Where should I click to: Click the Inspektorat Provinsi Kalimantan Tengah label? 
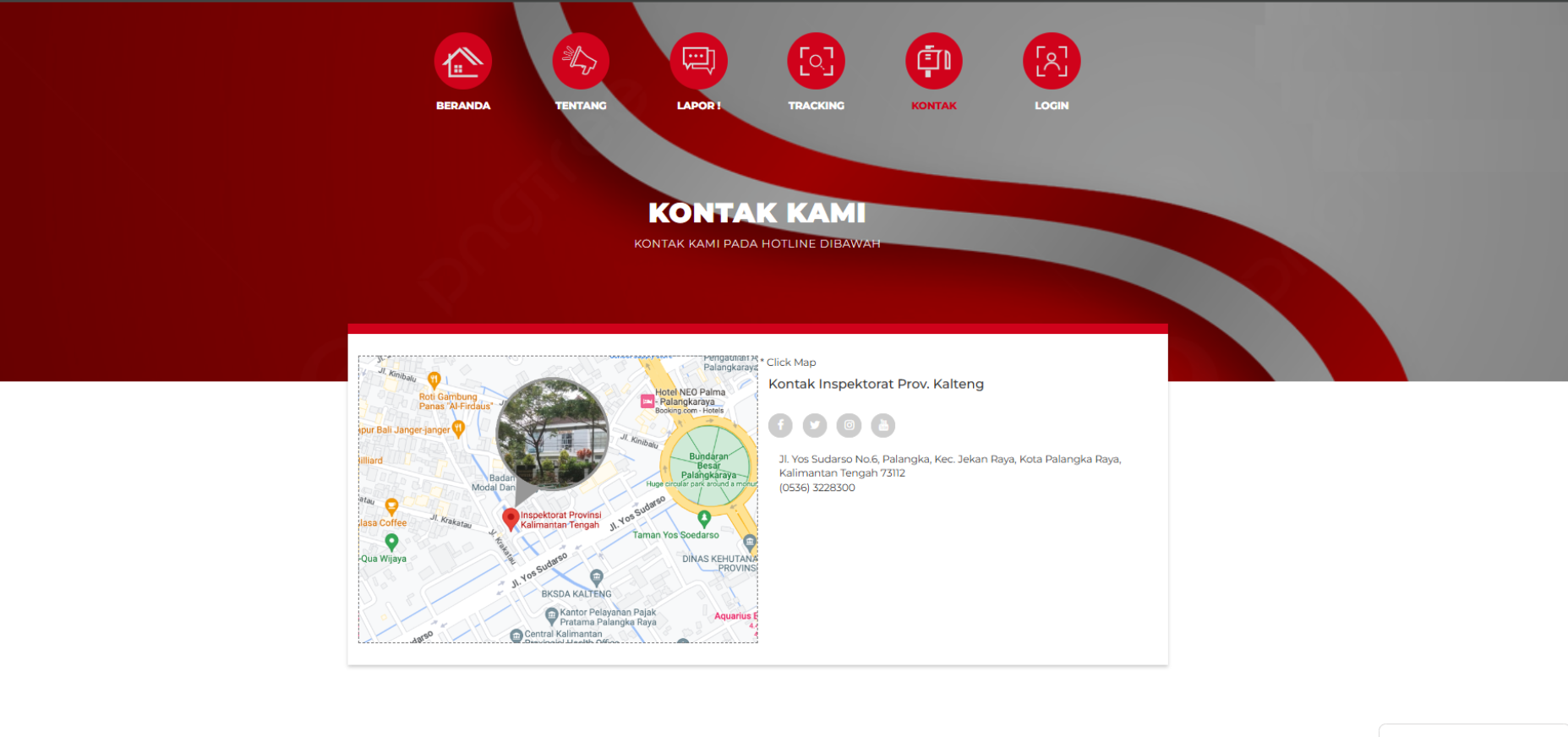[x=560, y=520]
